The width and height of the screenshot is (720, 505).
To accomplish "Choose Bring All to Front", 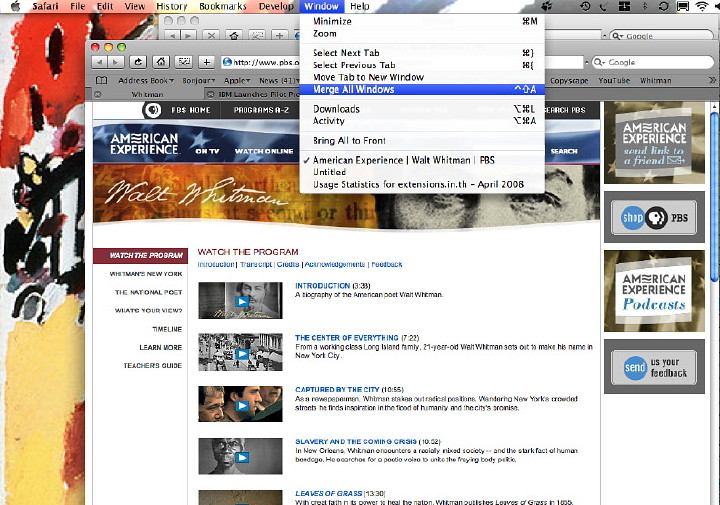I will [422, 140].
